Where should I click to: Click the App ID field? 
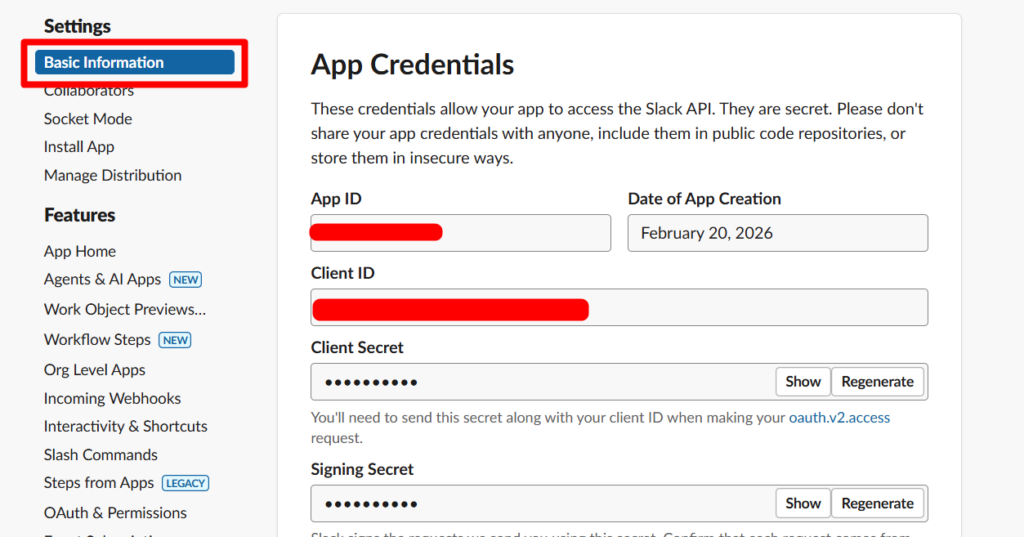coord(460,233)
